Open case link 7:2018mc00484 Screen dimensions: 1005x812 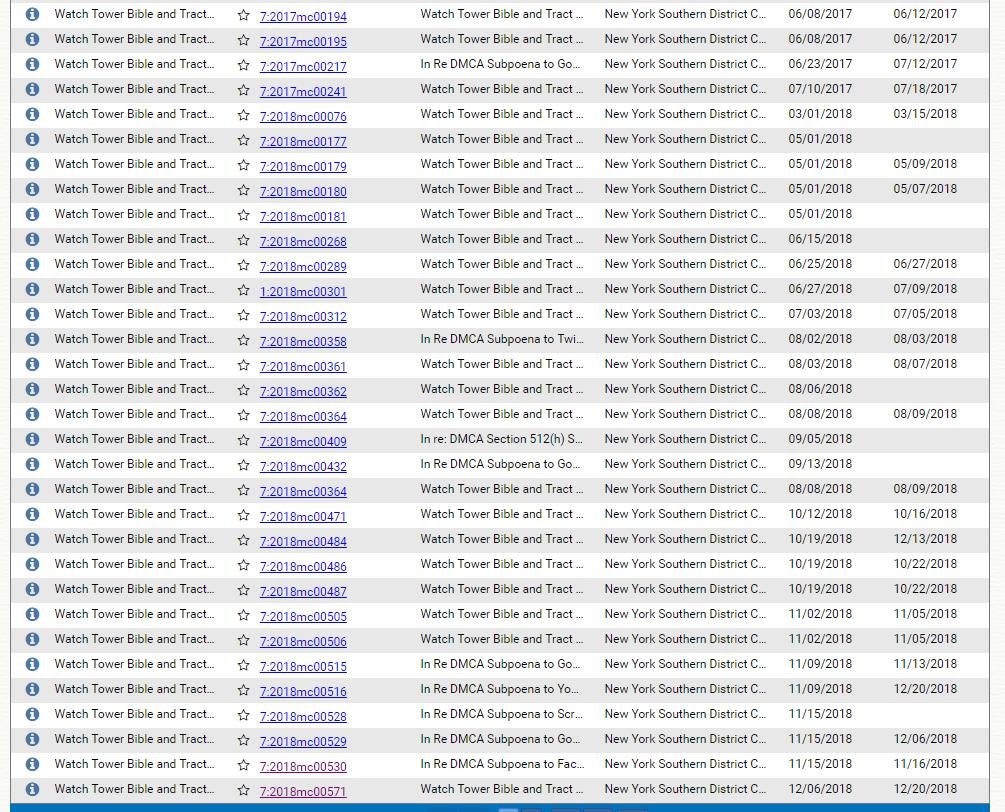(x=303, y=541)
